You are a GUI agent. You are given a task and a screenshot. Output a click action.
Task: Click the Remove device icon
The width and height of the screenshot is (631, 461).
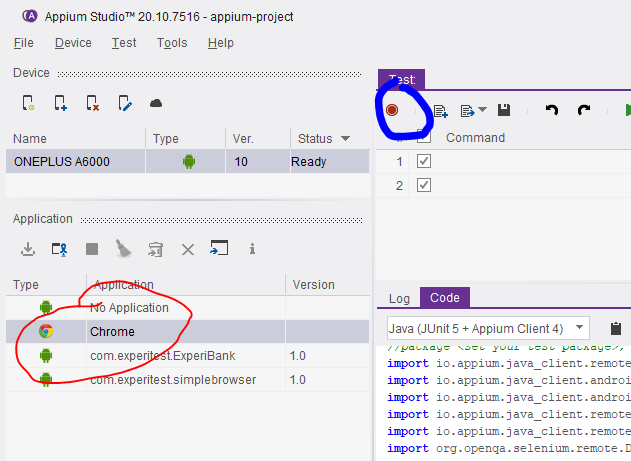pyautogui.click(x=93, y=103)
